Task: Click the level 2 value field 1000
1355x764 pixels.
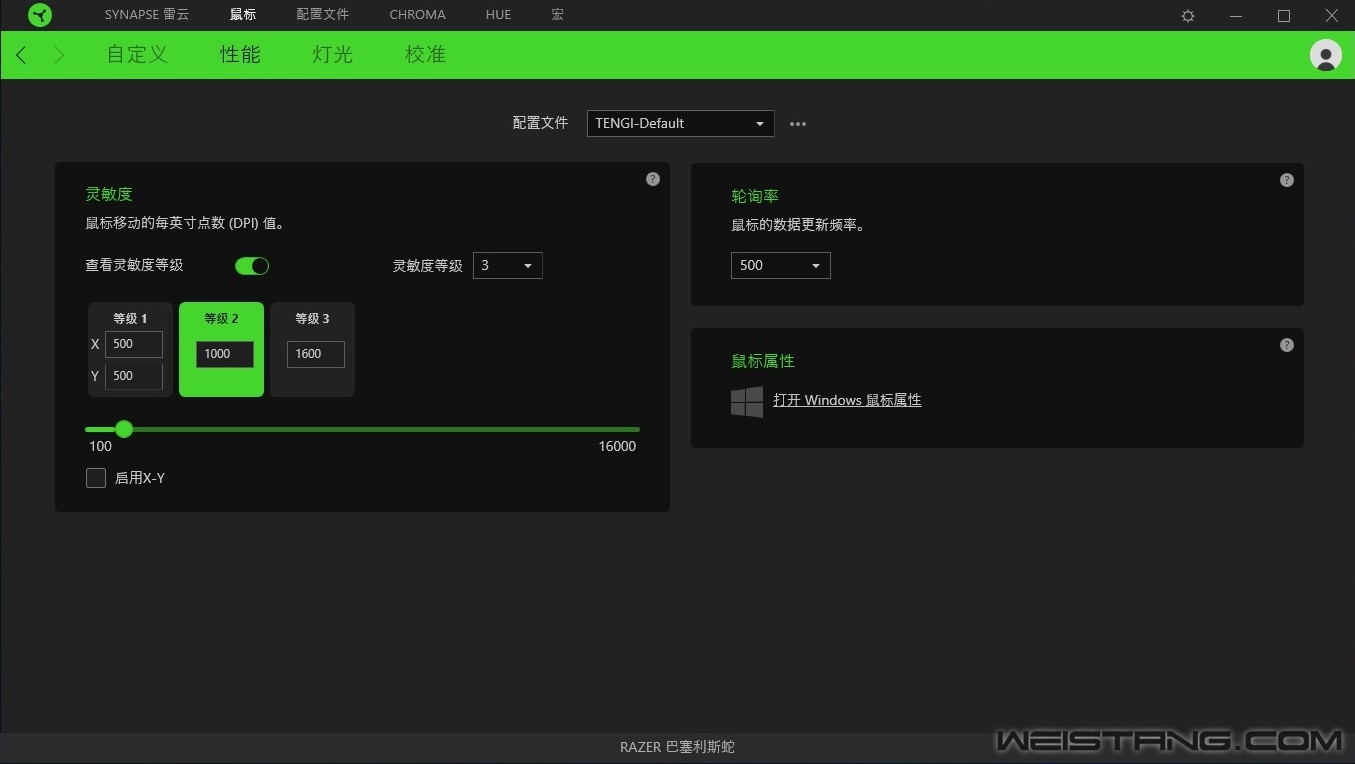Action: tap(225, 354)
